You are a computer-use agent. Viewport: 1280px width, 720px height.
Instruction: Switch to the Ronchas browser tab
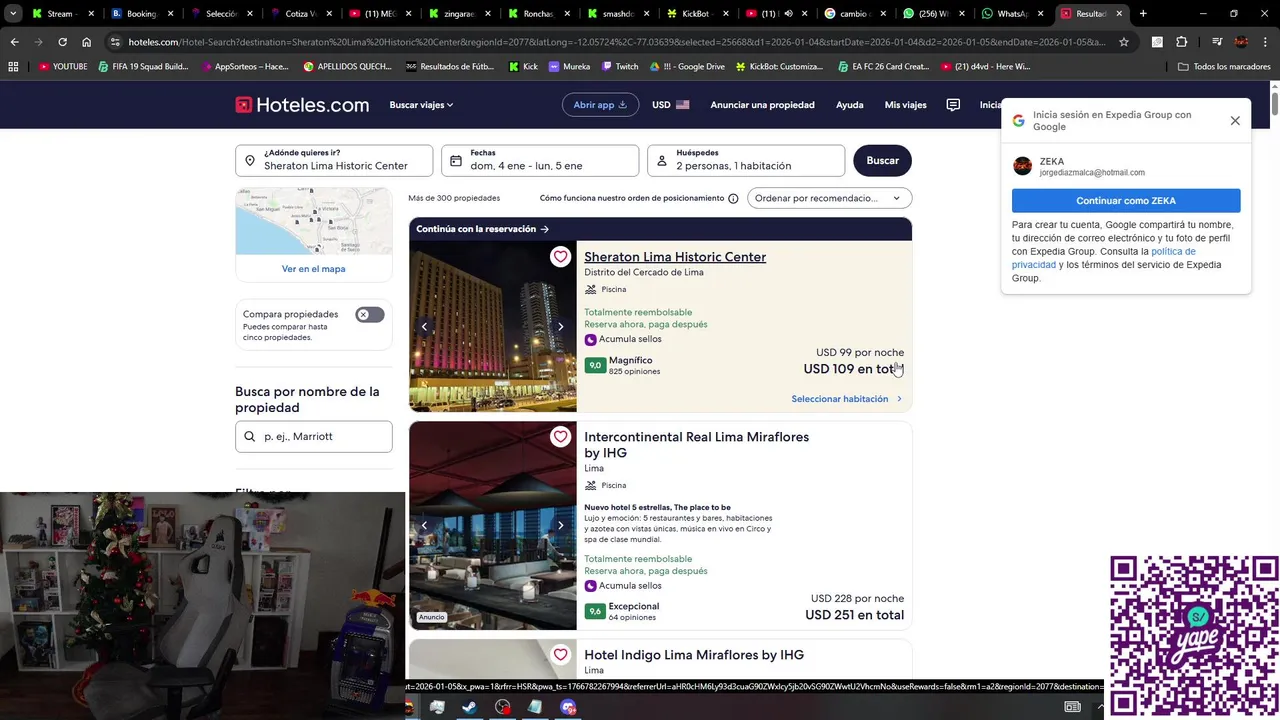(537, 14)
